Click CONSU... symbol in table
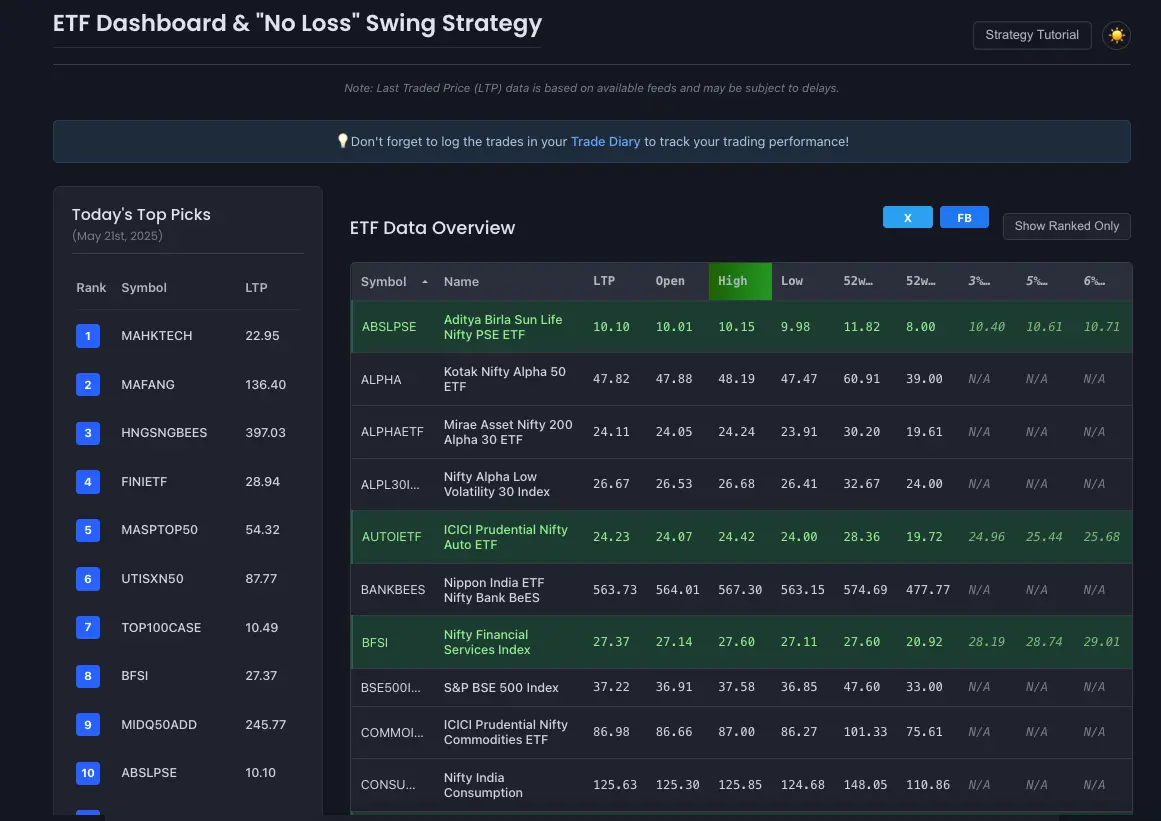Screen dimensions: 1161x821 (x=387, y=785)
